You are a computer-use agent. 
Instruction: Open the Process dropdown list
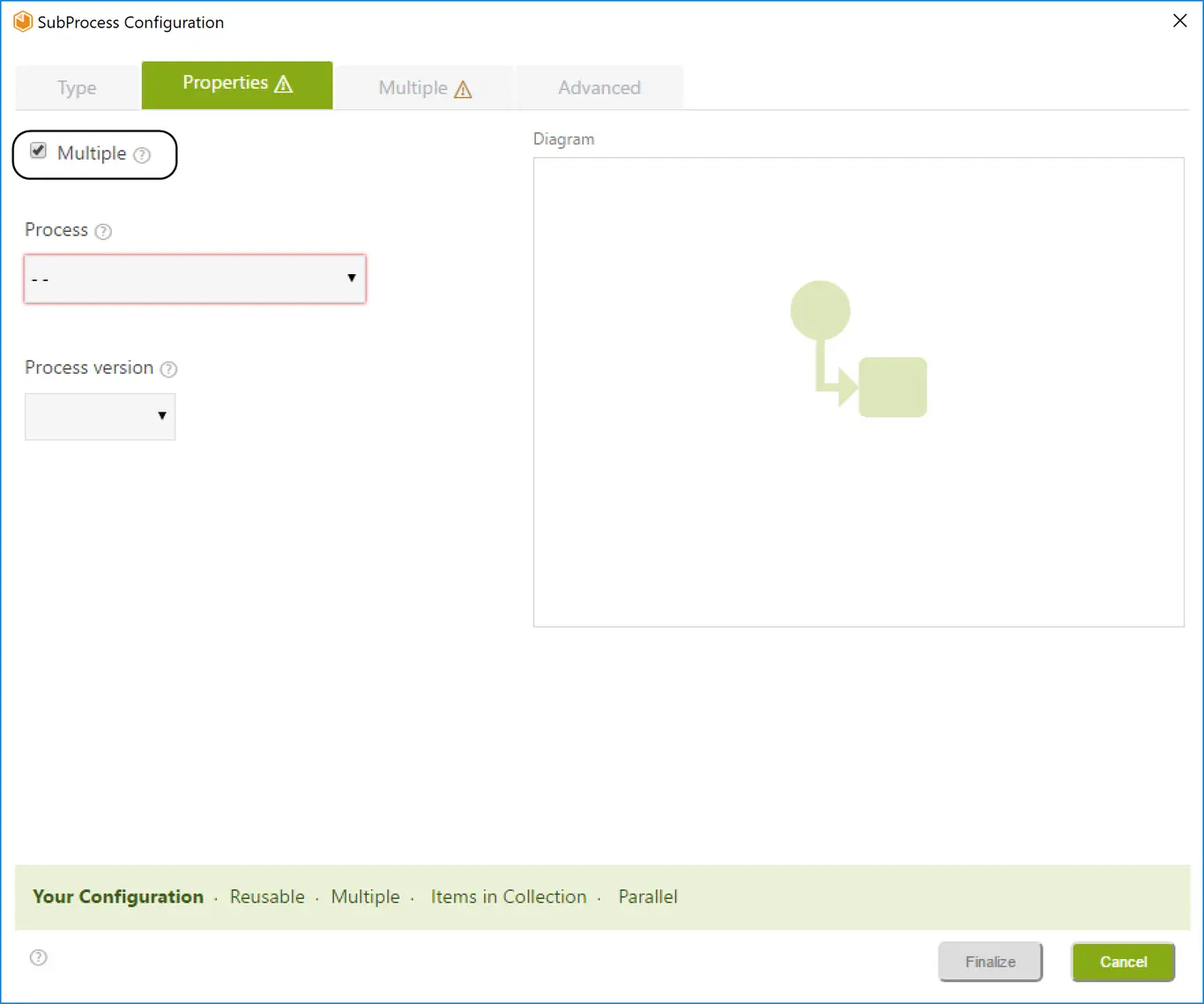[195, 279]
